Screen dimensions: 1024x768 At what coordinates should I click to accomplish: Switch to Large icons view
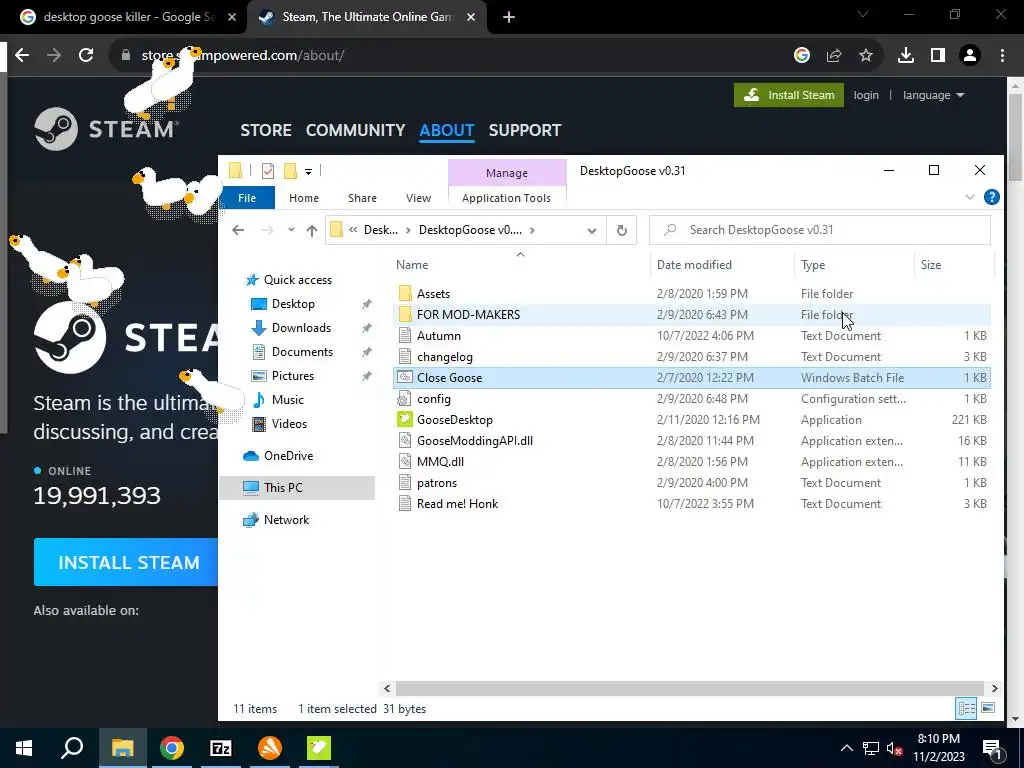tap(988, 708)
